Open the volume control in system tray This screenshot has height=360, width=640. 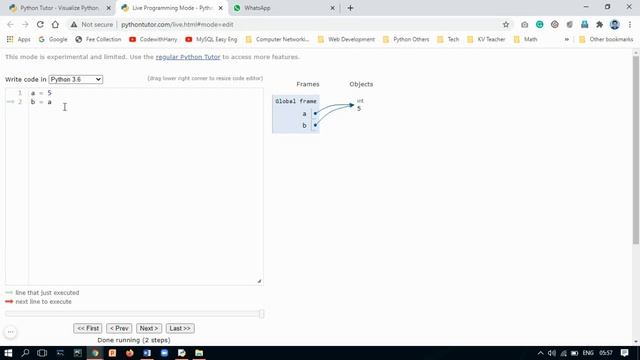(552, 353)
